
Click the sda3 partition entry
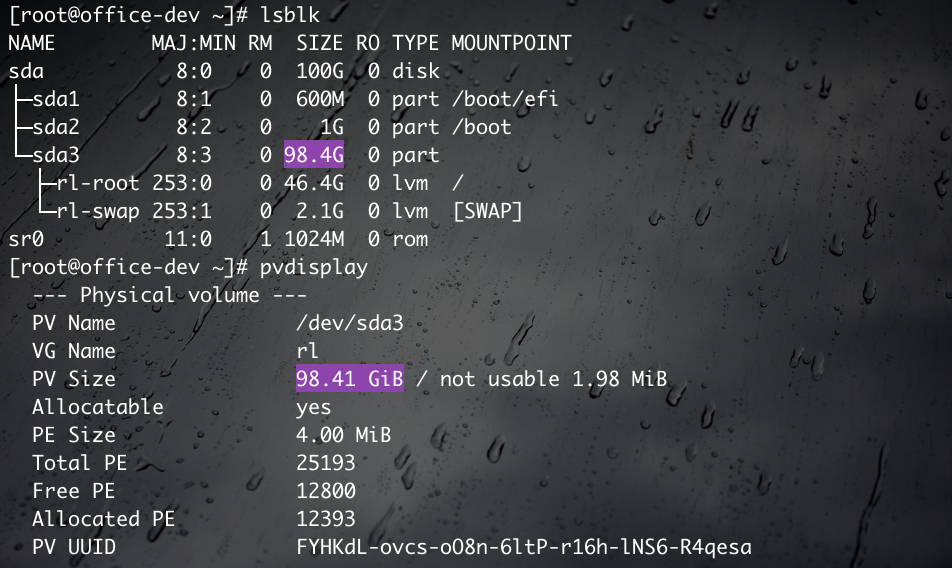[56, 155]
